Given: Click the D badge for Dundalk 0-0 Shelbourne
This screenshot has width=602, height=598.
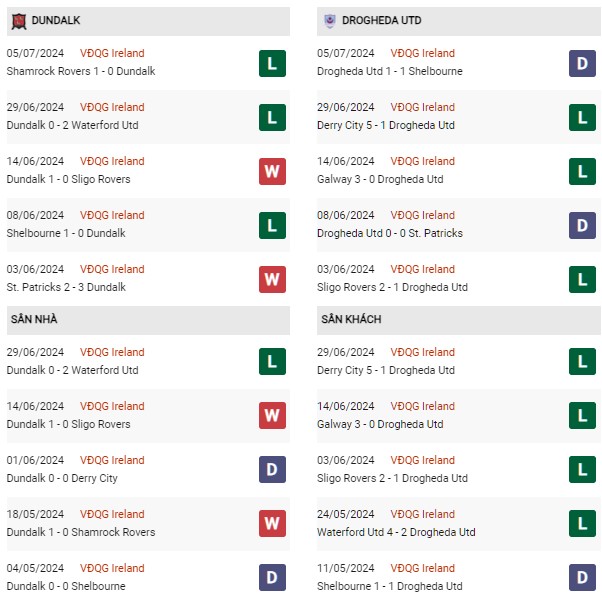Looking at the screenshot, I should tap(272, 577).
